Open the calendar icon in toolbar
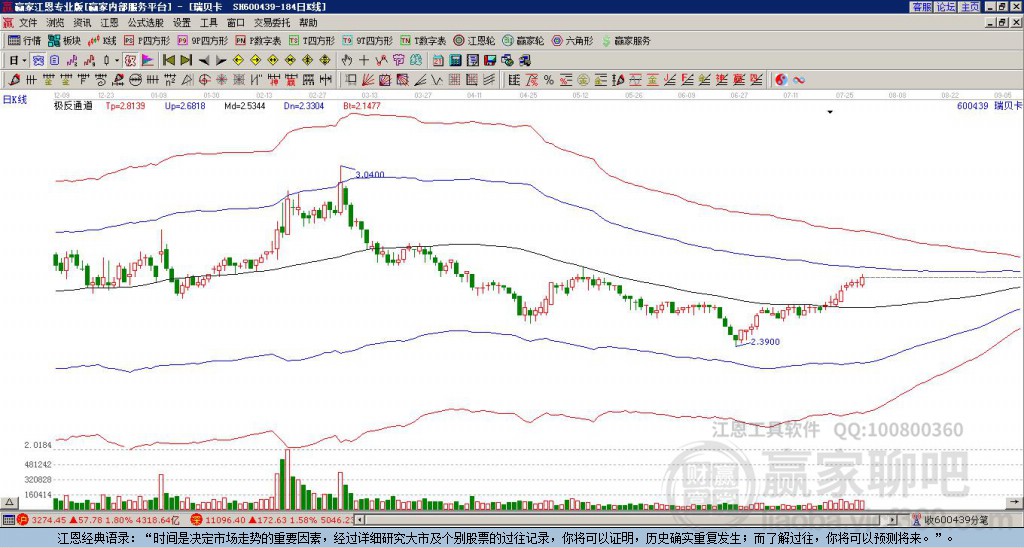Image resolution: width=1024 pixels, height=548 pixels. point(438,61)
